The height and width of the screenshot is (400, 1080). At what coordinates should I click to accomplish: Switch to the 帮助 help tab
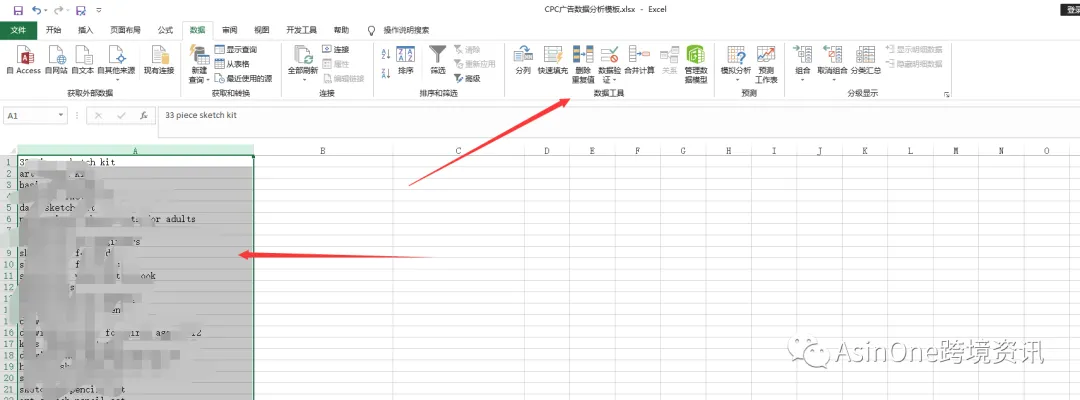[x=341, y=30]
